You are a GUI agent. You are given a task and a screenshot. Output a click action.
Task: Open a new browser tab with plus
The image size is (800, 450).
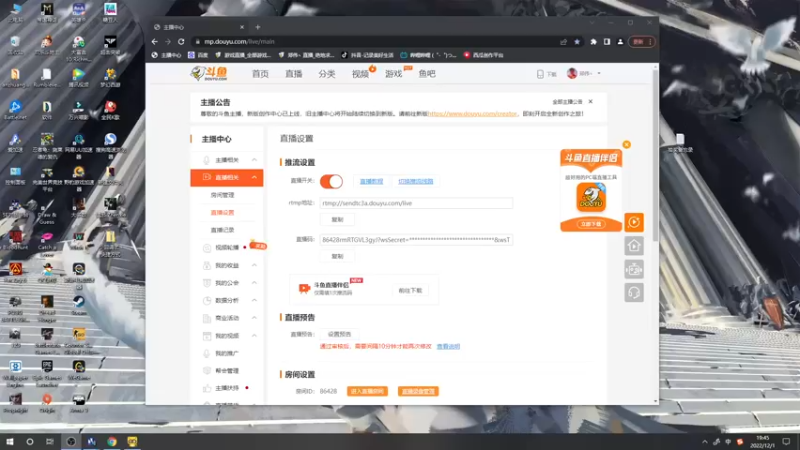click(258, 27)
